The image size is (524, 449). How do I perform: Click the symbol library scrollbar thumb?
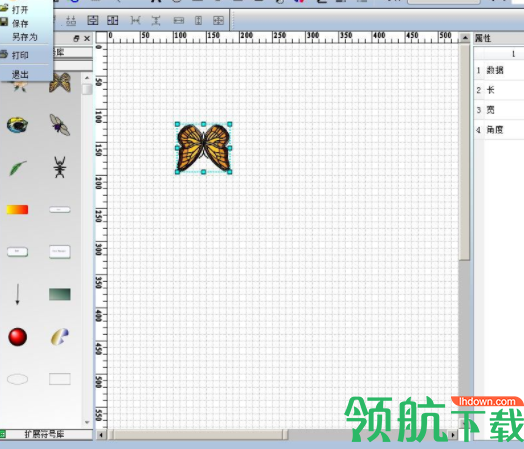click(87, 89)
